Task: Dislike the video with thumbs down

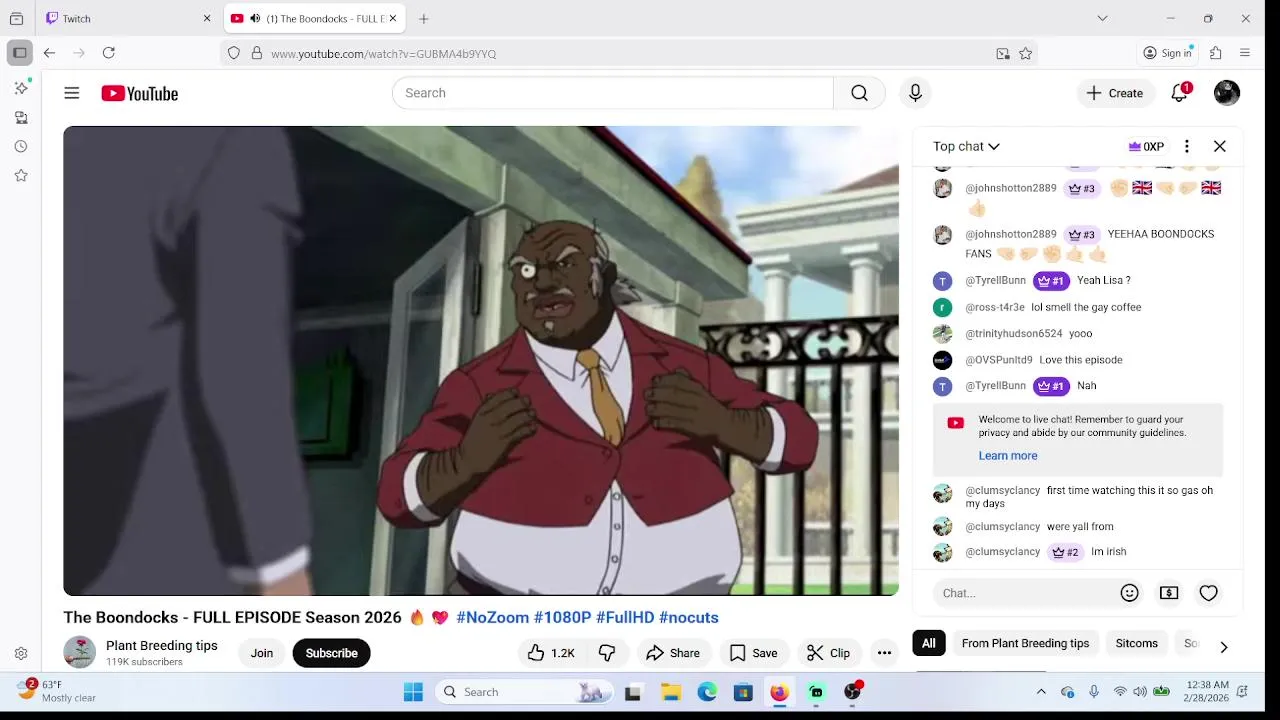Action: coord(607,653)
